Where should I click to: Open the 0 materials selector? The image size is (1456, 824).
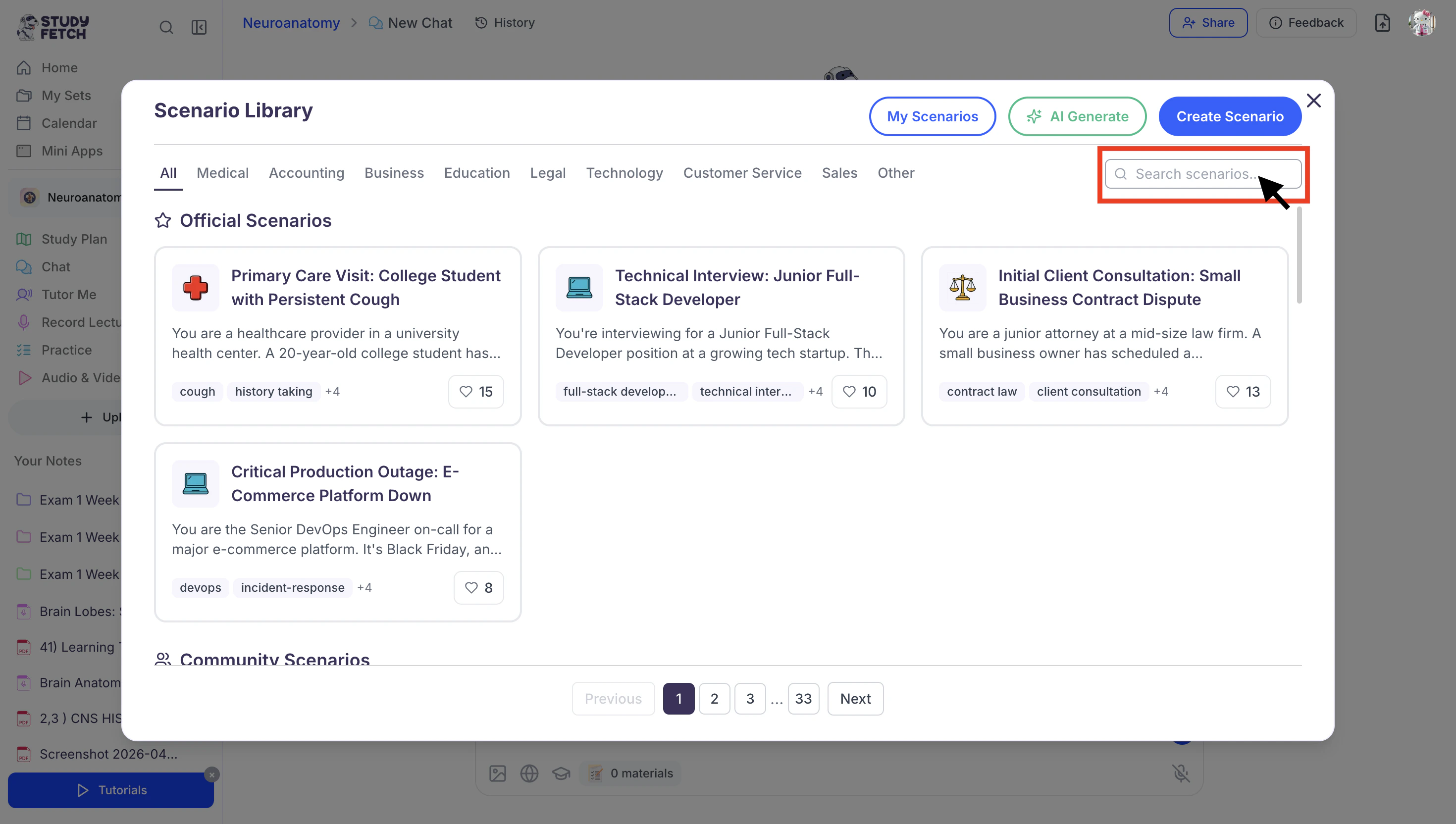(x=631, y=773)
